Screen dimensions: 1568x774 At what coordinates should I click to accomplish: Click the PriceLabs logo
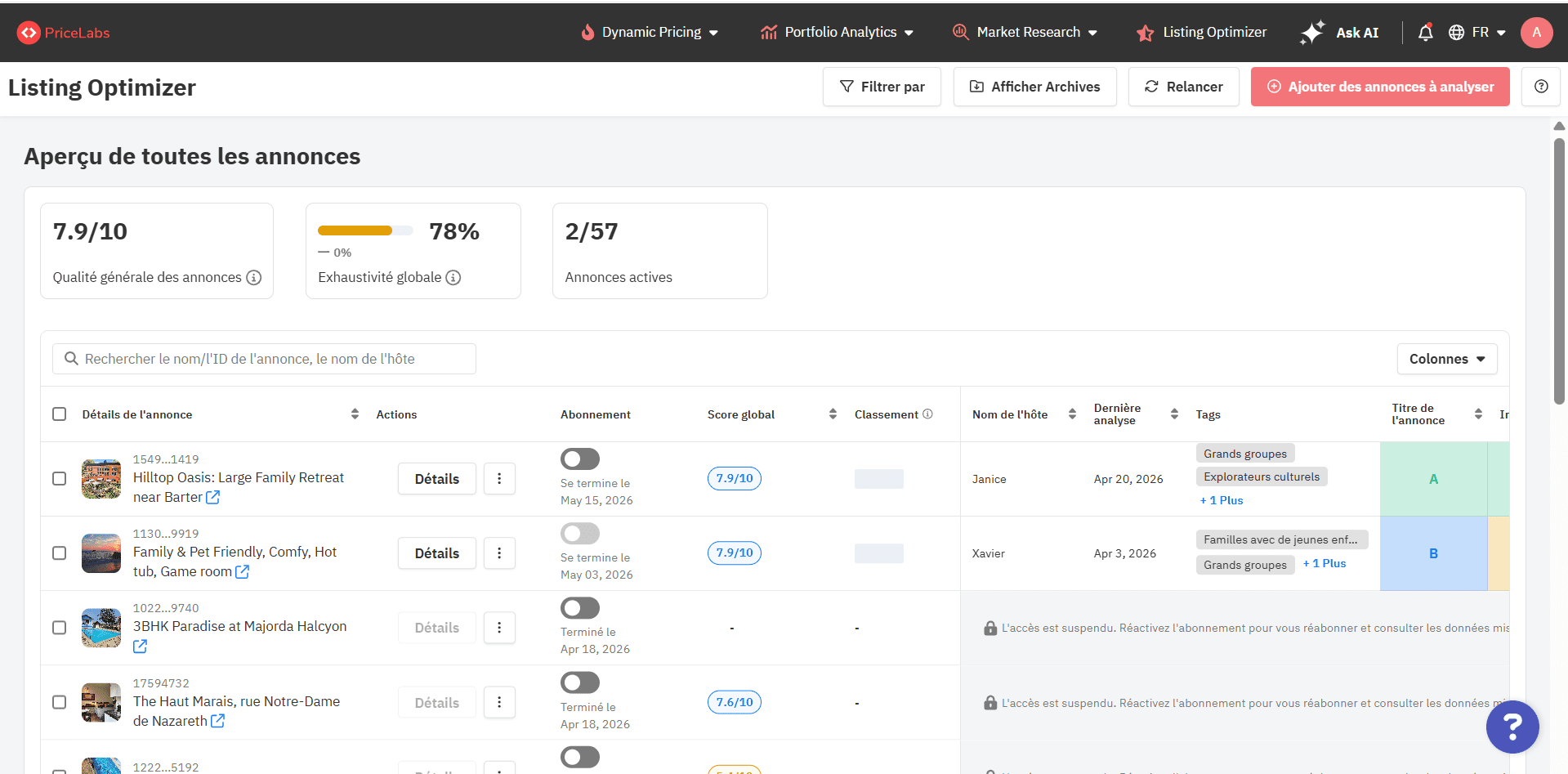point(62,33)
